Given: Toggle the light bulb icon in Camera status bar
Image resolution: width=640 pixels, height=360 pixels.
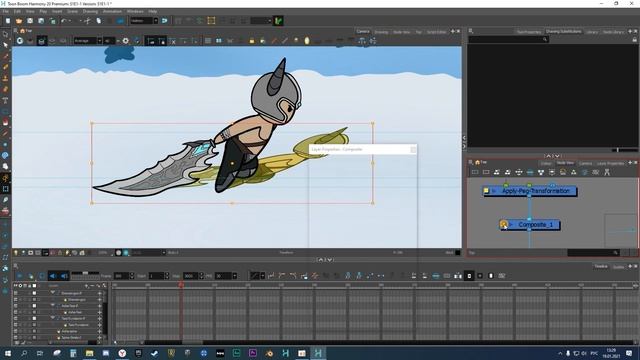Looking at the screenshot, I should pyautogui.click(x=16, y=253).
